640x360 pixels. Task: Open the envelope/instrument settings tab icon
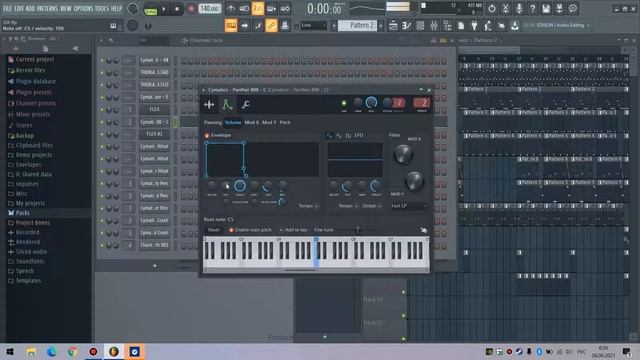pos(227,105)
